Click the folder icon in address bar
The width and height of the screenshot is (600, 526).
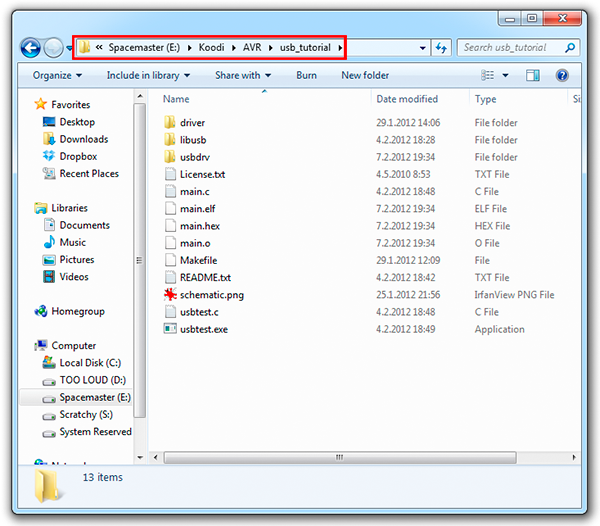point(84,47)
